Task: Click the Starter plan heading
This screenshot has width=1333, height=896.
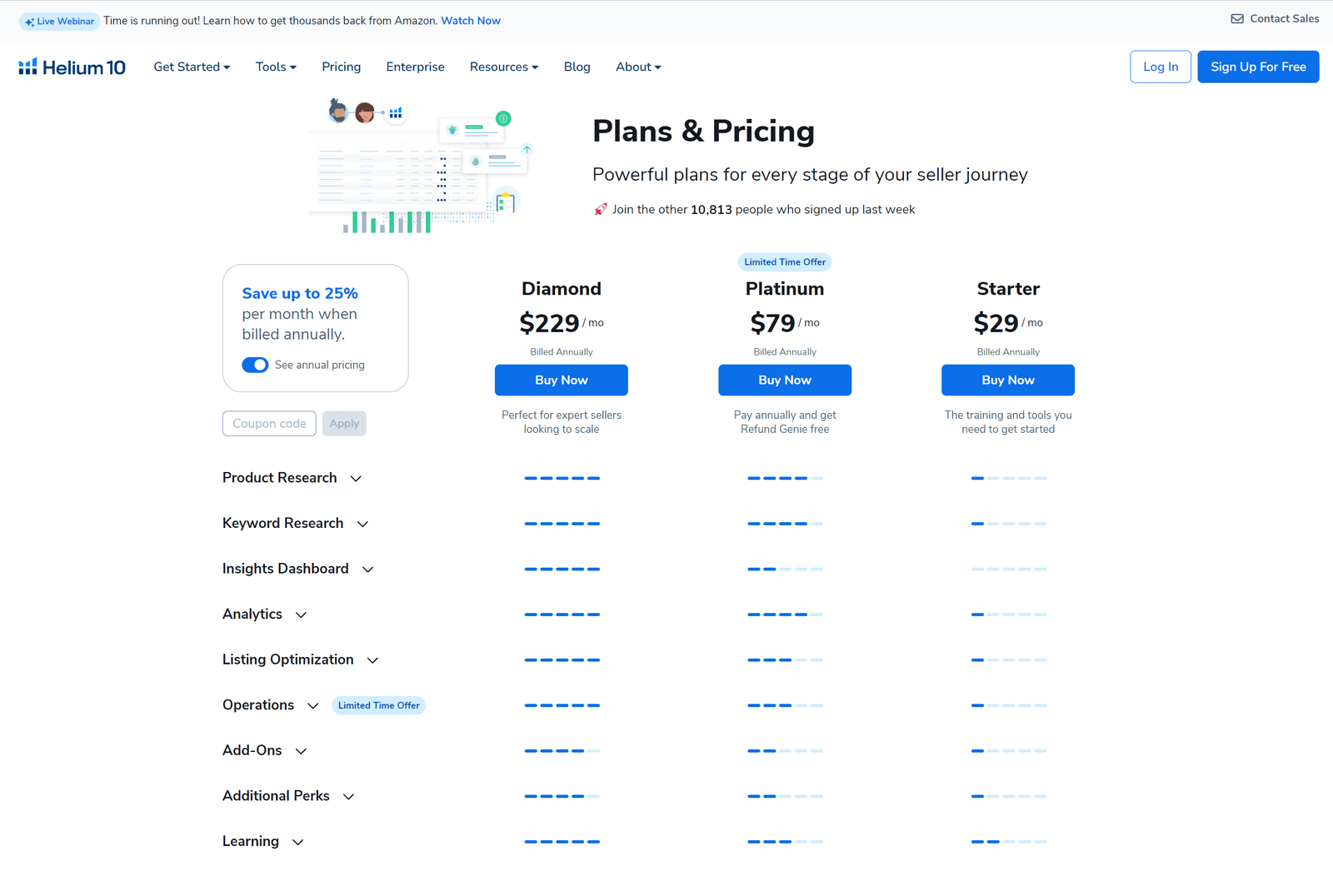Action: coord(1008,289)
